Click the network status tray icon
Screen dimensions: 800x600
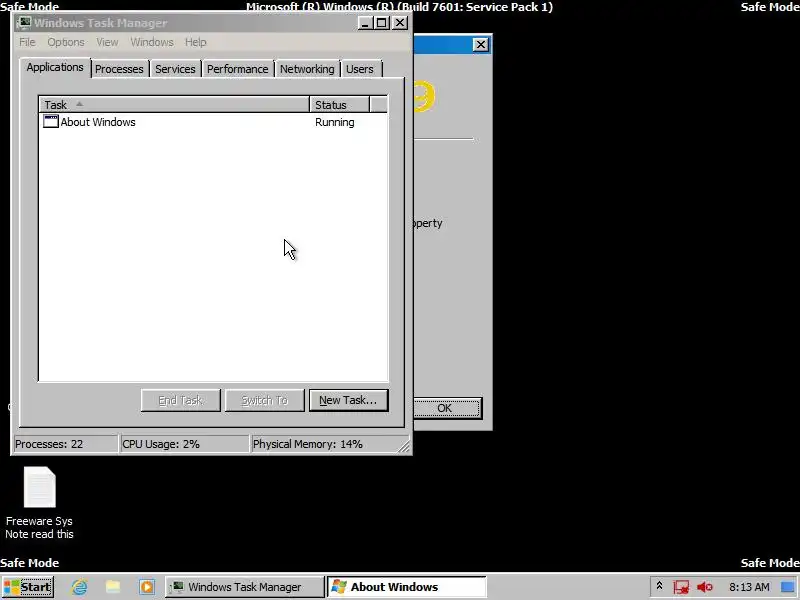[x=681, y=587]
